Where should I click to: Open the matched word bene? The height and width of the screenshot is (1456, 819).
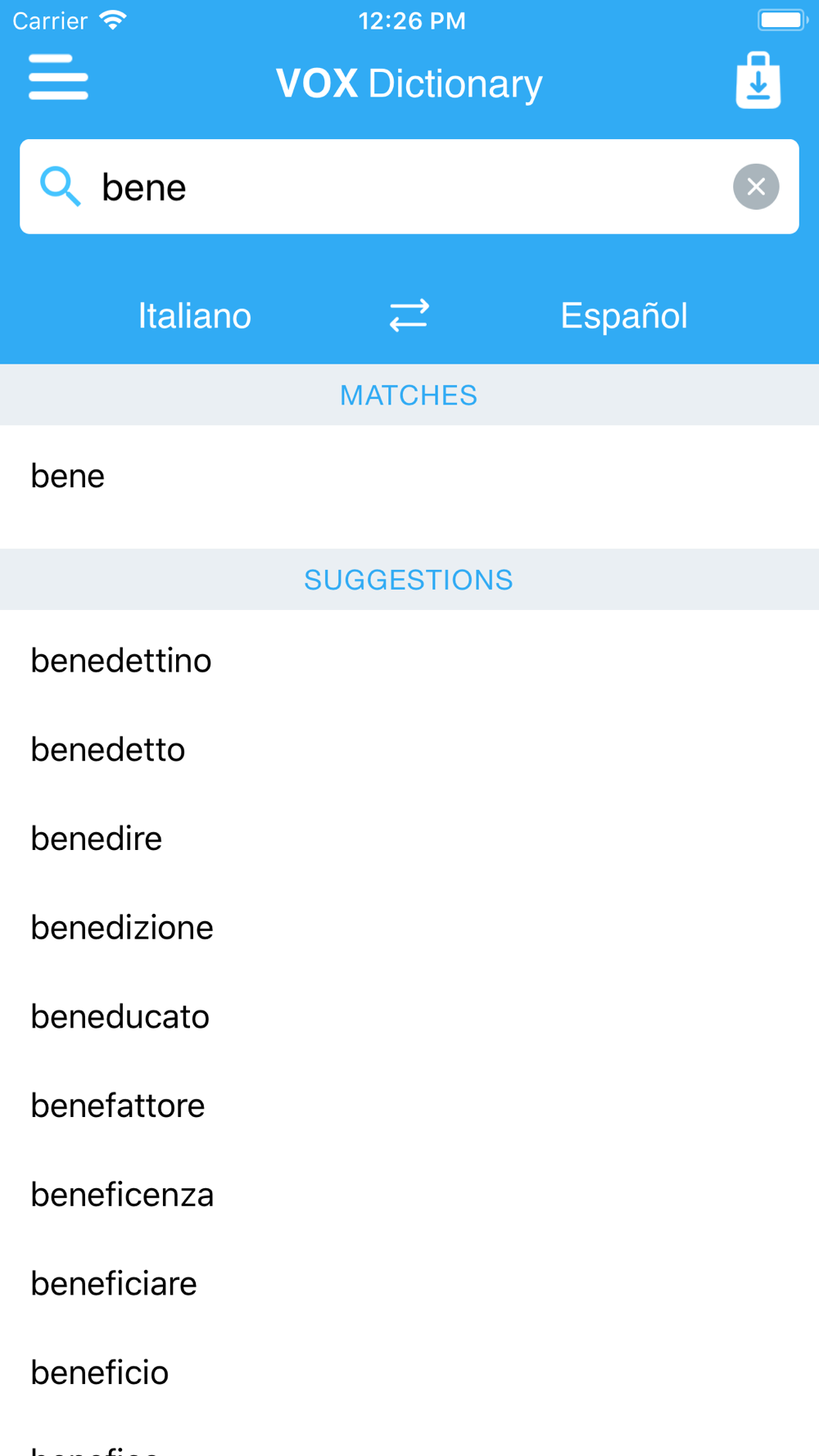(409, 476)
